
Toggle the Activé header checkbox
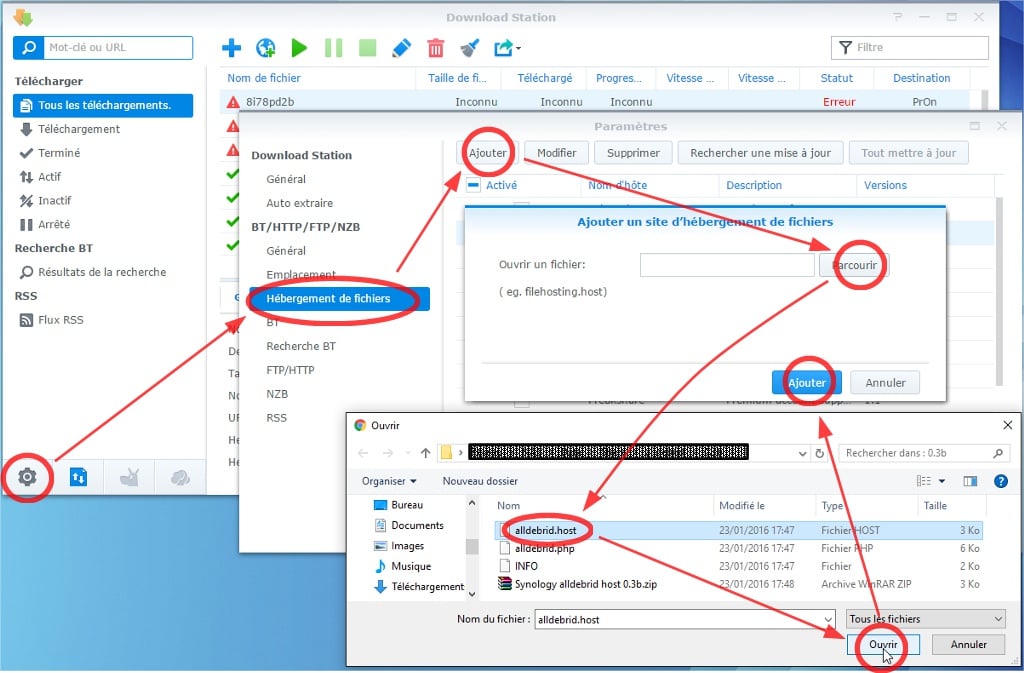473,185
